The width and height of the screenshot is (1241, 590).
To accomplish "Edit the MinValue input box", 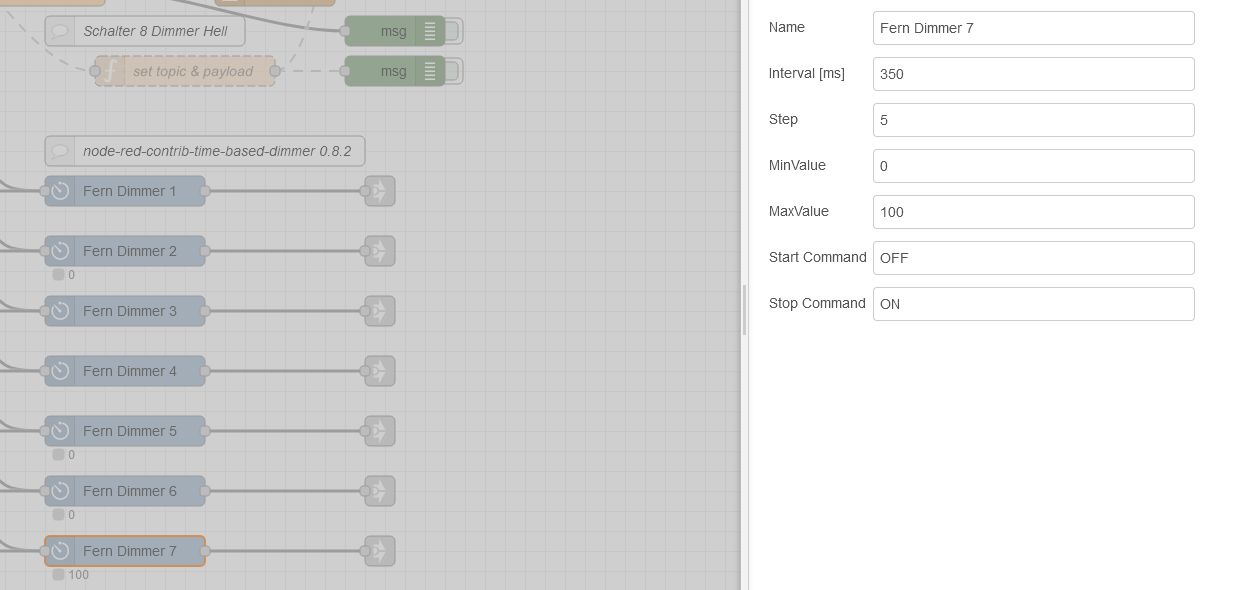I will (x=1033, y=166).
